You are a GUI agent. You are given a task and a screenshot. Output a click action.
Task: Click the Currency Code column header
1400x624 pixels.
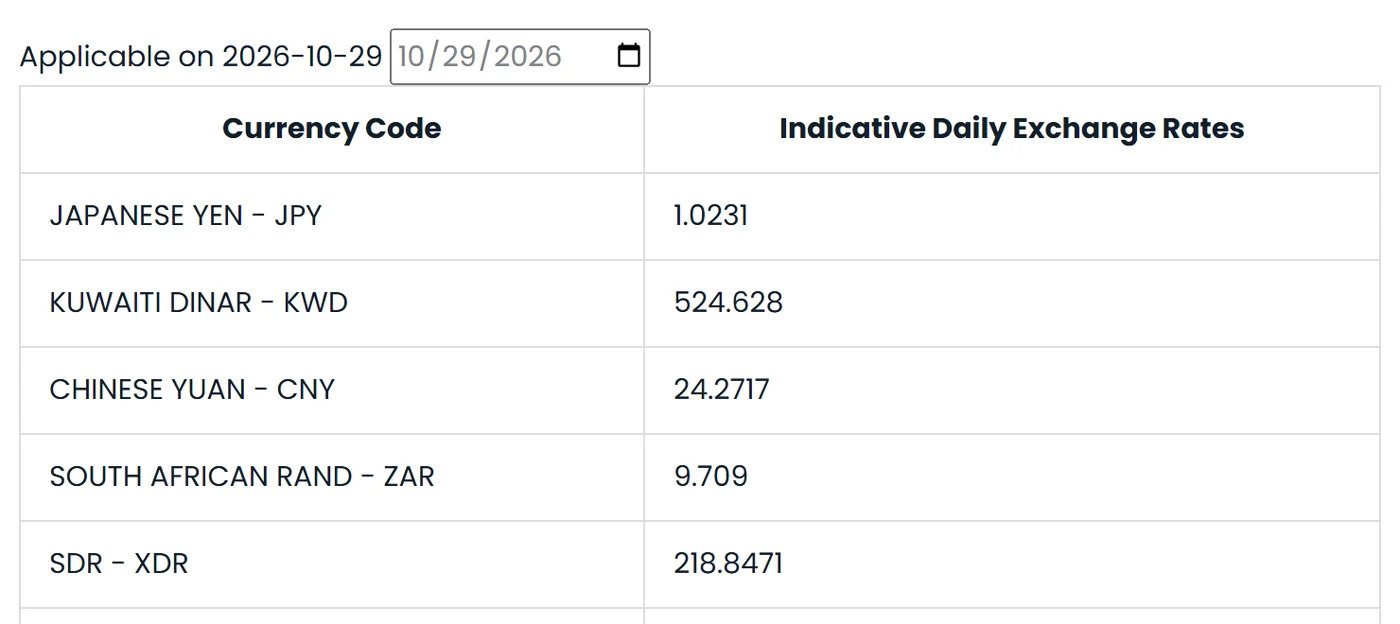(x=332, y=129)
